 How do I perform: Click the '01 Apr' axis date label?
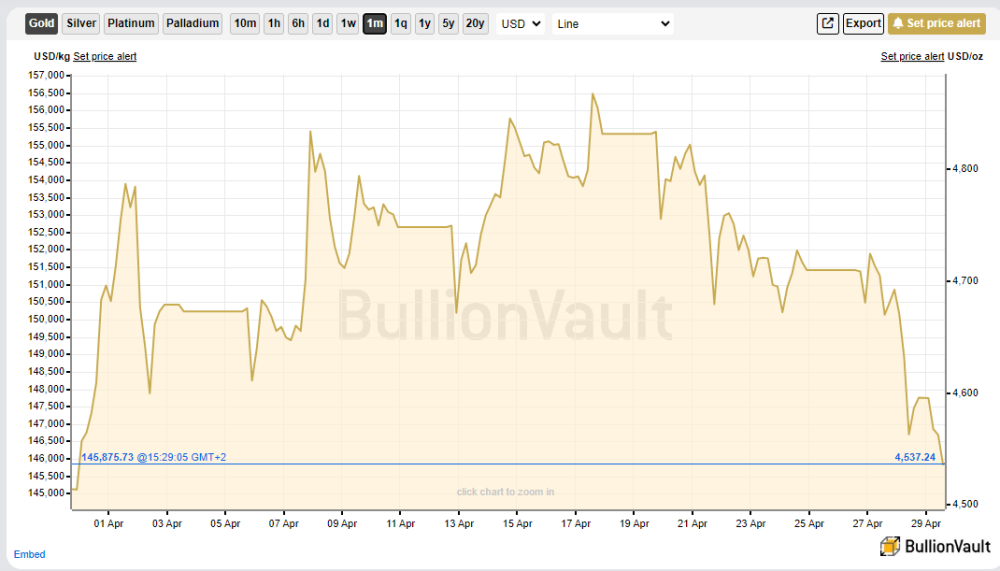click(108, 524)
